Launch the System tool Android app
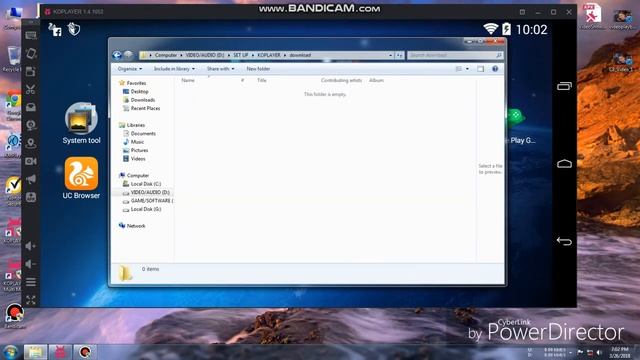The image size is (640, 360). (x=81, y=123)
